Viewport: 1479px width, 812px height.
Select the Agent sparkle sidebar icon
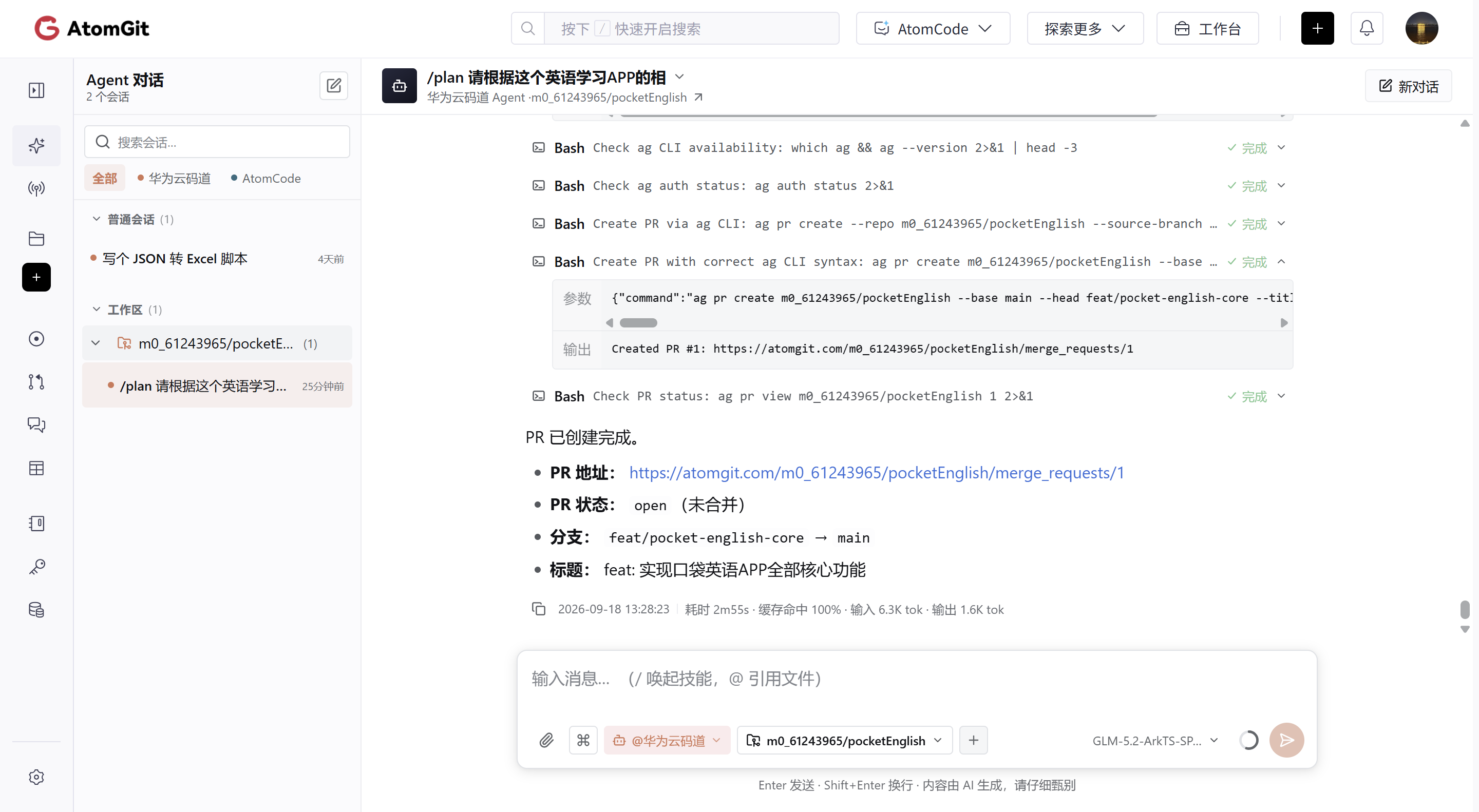tap(36, 145)
